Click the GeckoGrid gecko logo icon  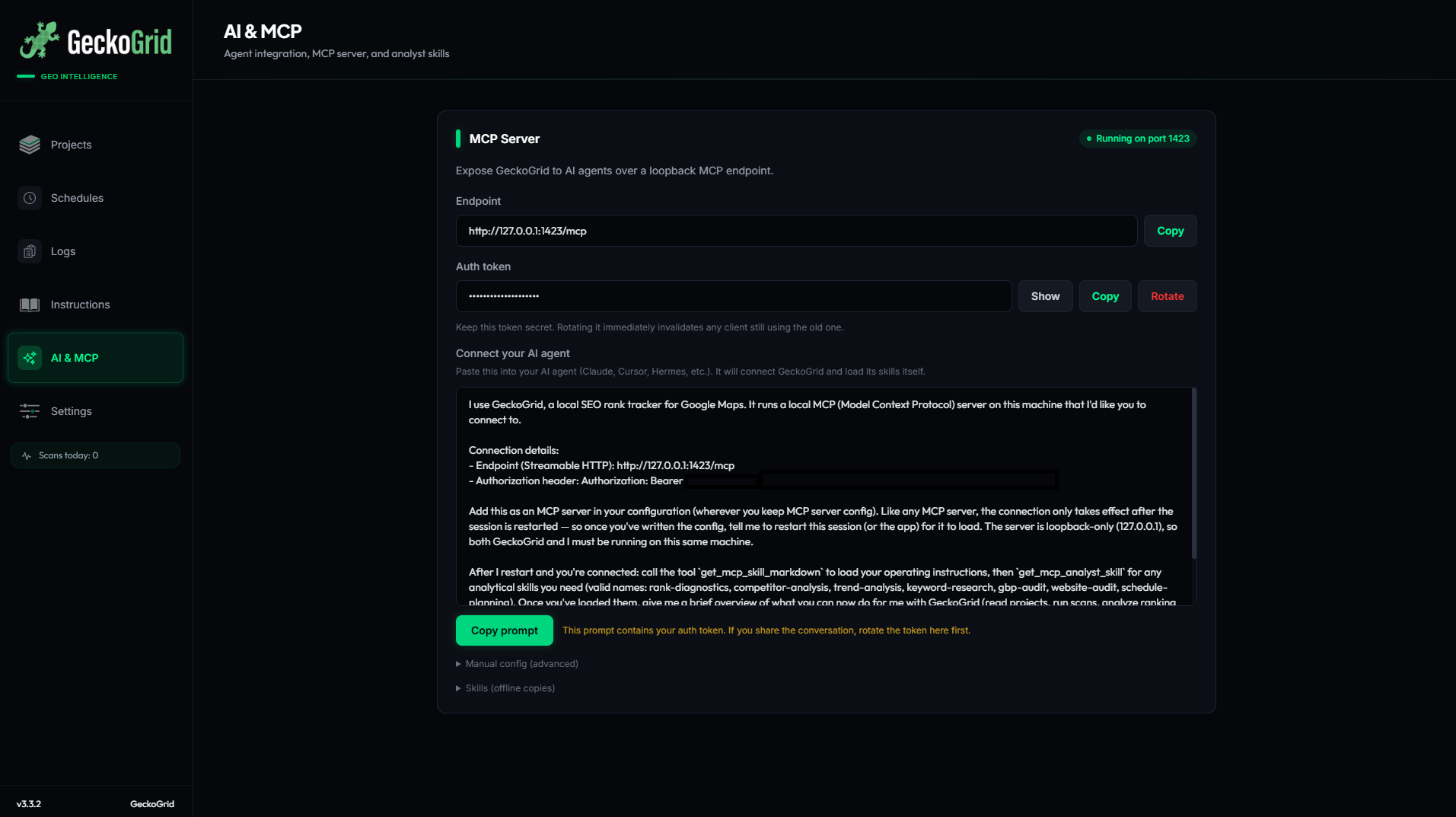[x=40, y=40]
